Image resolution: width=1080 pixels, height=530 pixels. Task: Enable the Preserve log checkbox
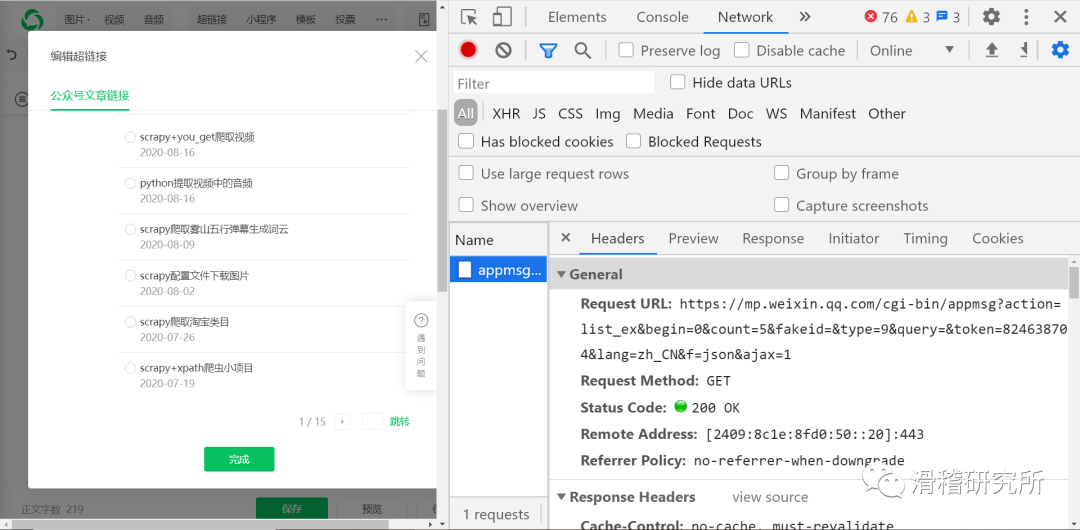click(x=625, y=50)
